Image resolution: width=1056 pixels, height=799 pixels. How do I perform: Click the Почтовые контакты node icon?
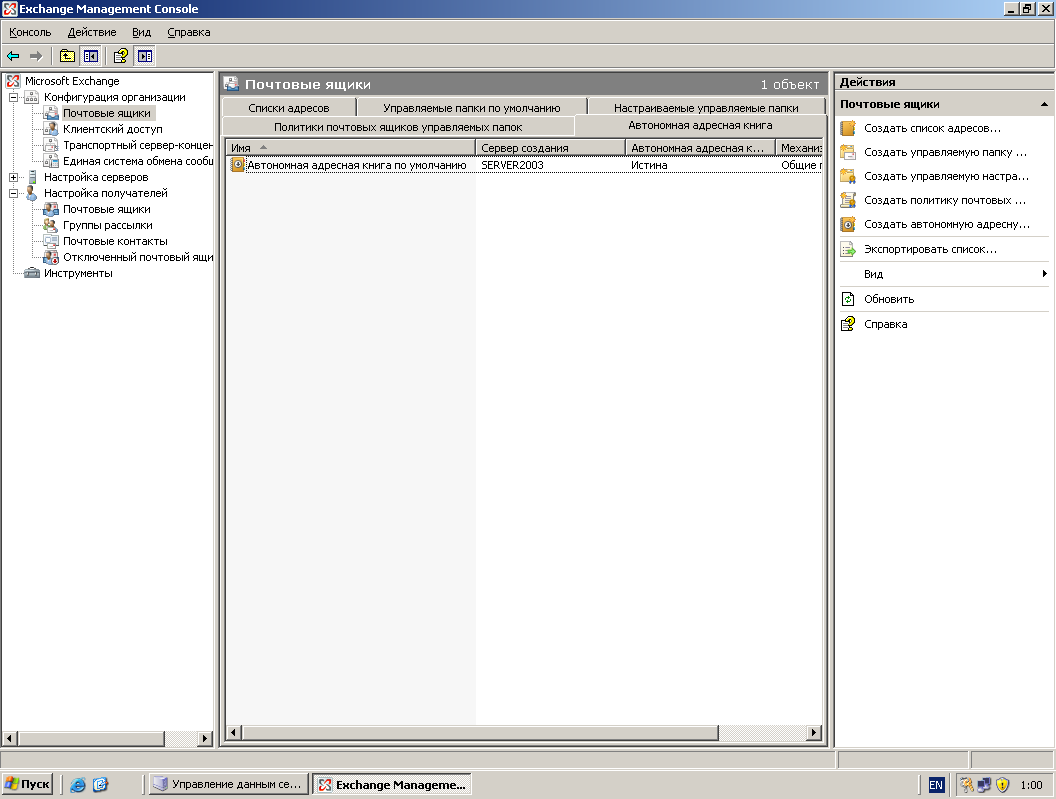(x=51, y=241)
